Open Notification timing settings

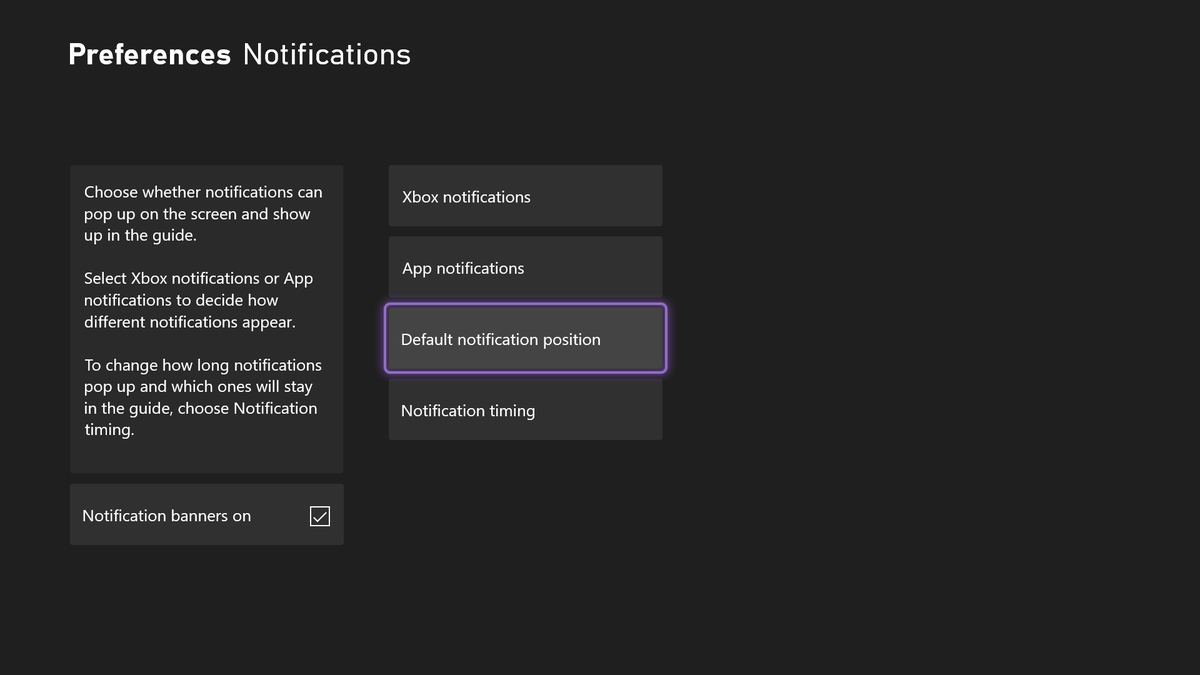tap(525, 410)
